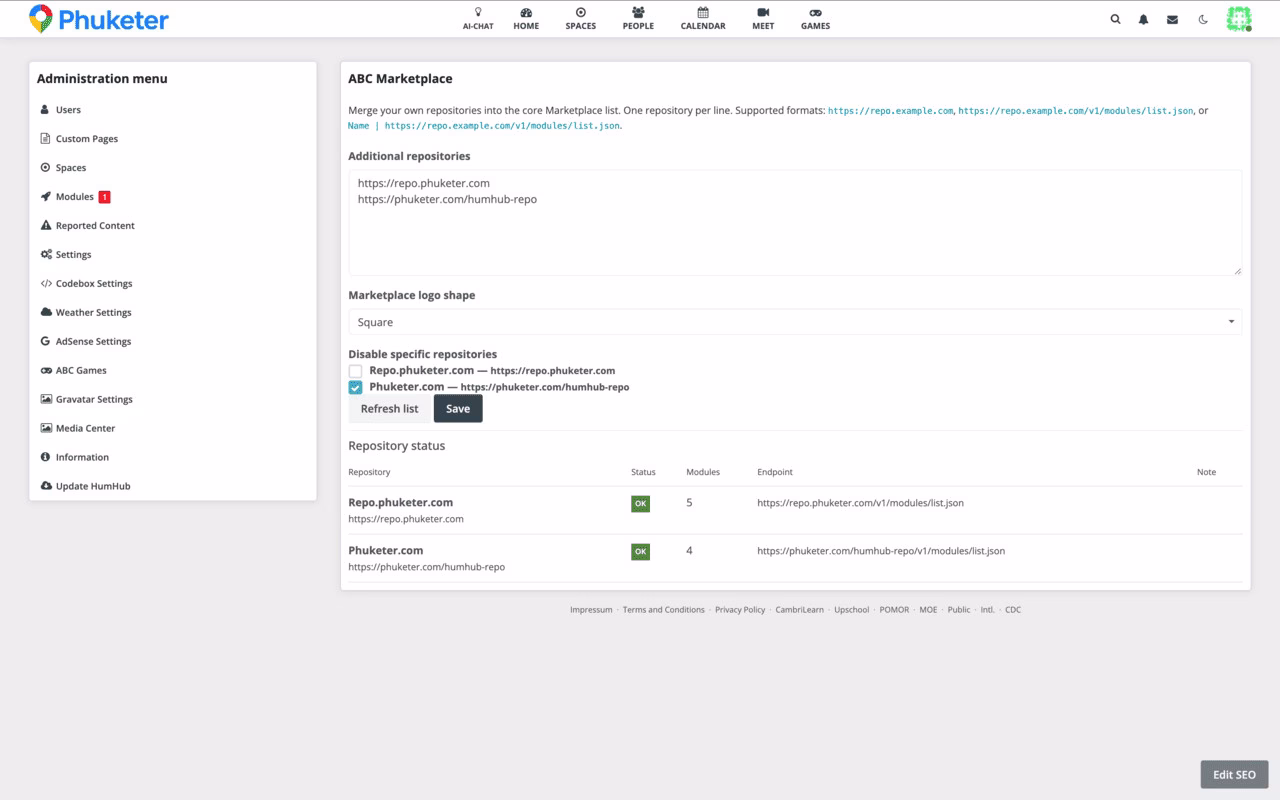The width and height of the screenshot is (1280, 800).
Task: Open the CambriLearn footer link
Action: coord(800,610)
